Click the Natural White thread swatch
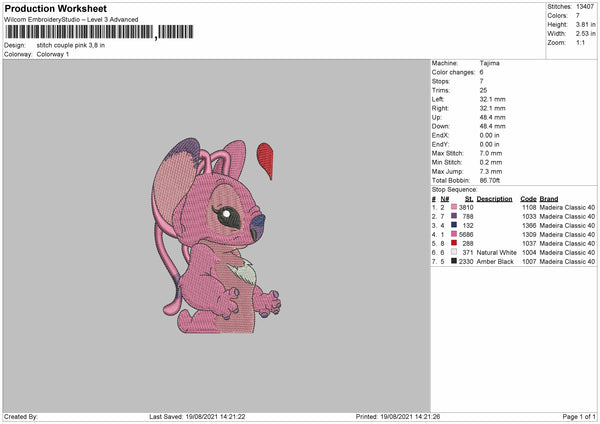Image resolution: width=600 pixels, height=424 pixels. click(x=454, y=252)
